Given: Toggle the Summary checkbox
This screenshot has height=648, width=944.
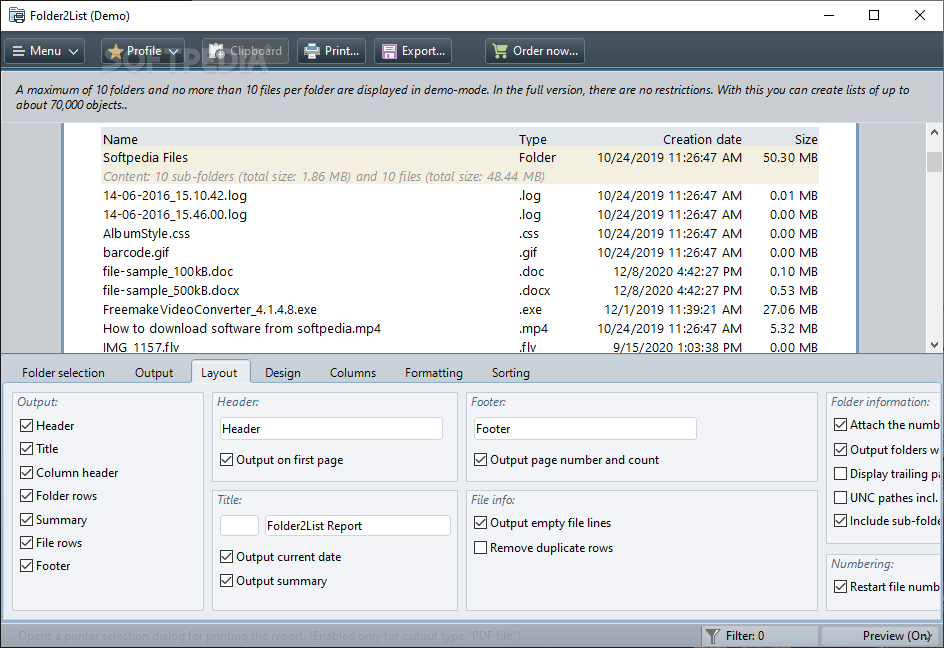Looking at the screenshot, I should pos(26,520).
